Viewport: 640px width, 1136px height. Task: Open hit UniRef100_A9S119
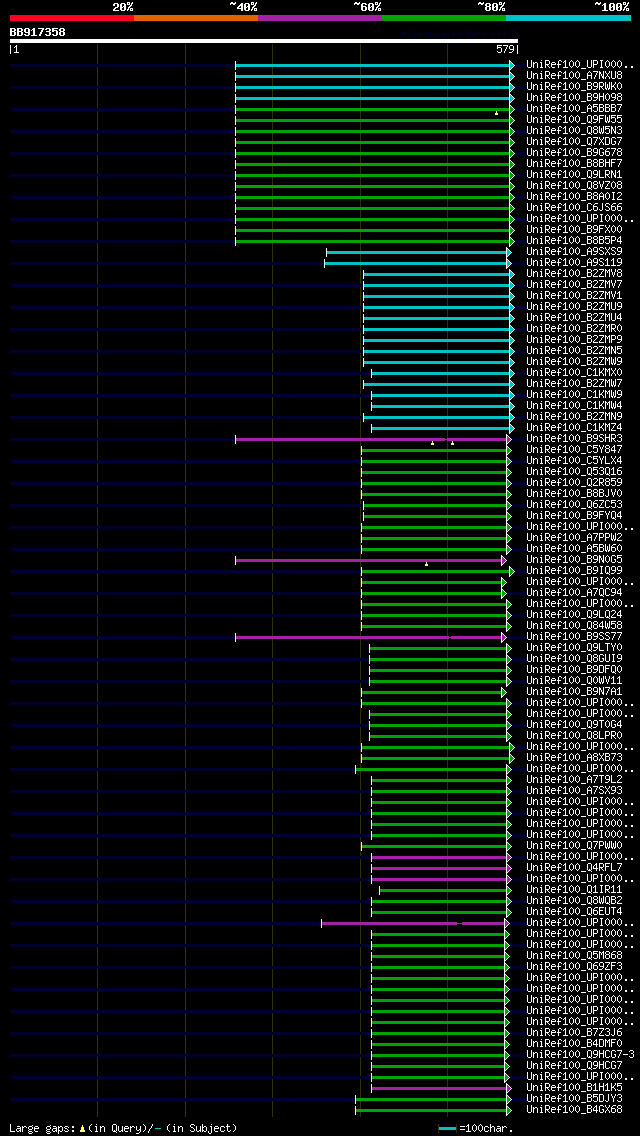pos(574,262)
